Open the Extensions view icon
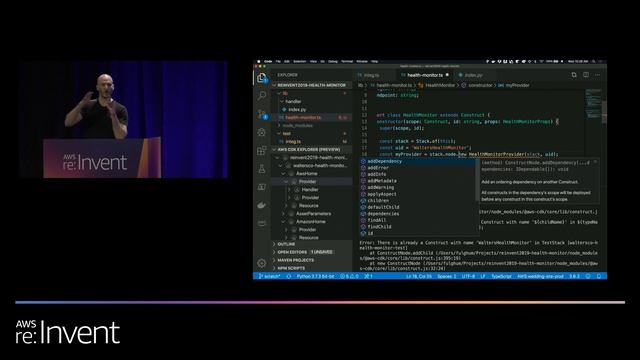Screen dimensions: 640x360 pos(262,150)
